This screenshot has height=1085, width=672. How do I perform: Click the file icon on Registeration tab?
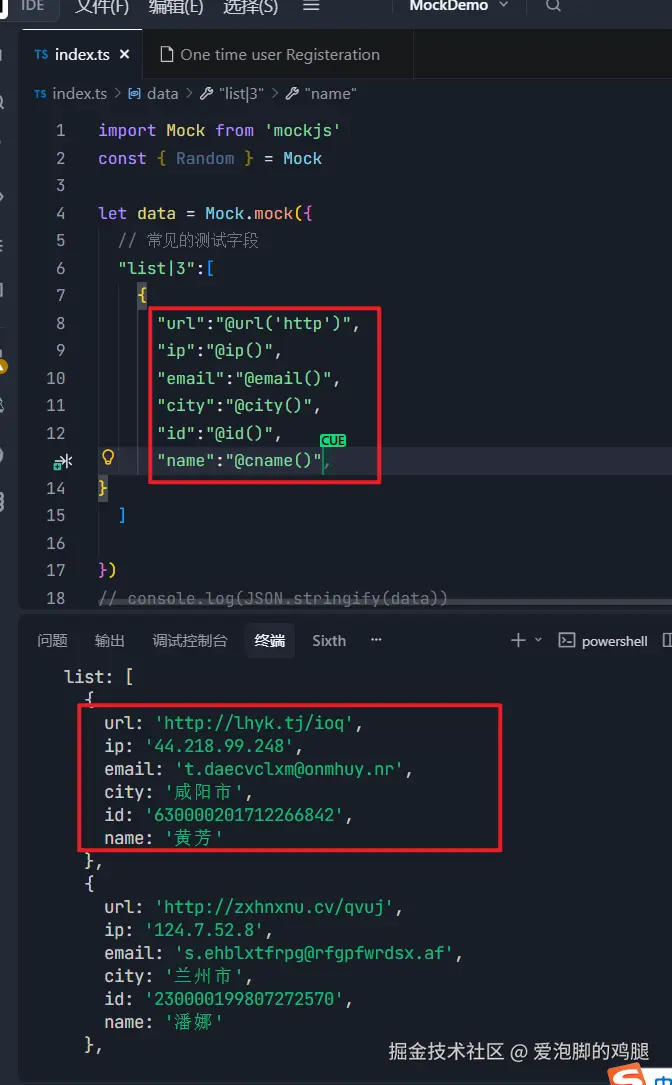pyautogui.click(x=166, y=54)
